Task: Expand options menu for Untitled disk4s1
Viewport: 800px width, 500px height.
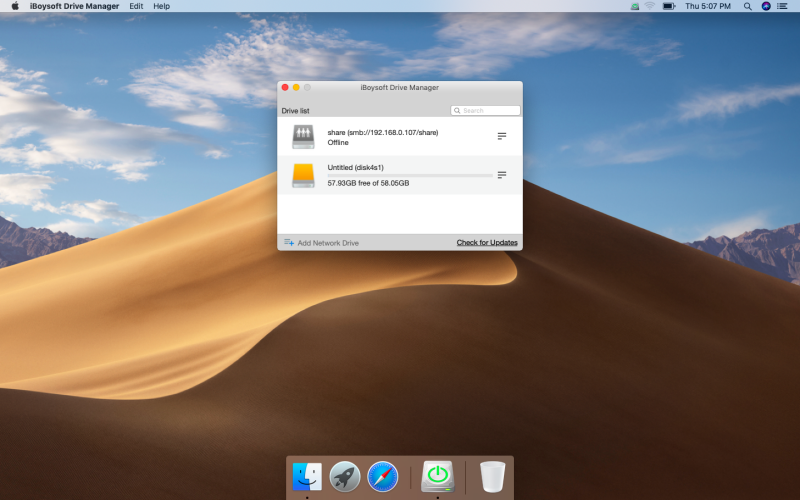Action: (x=502, y=175)
